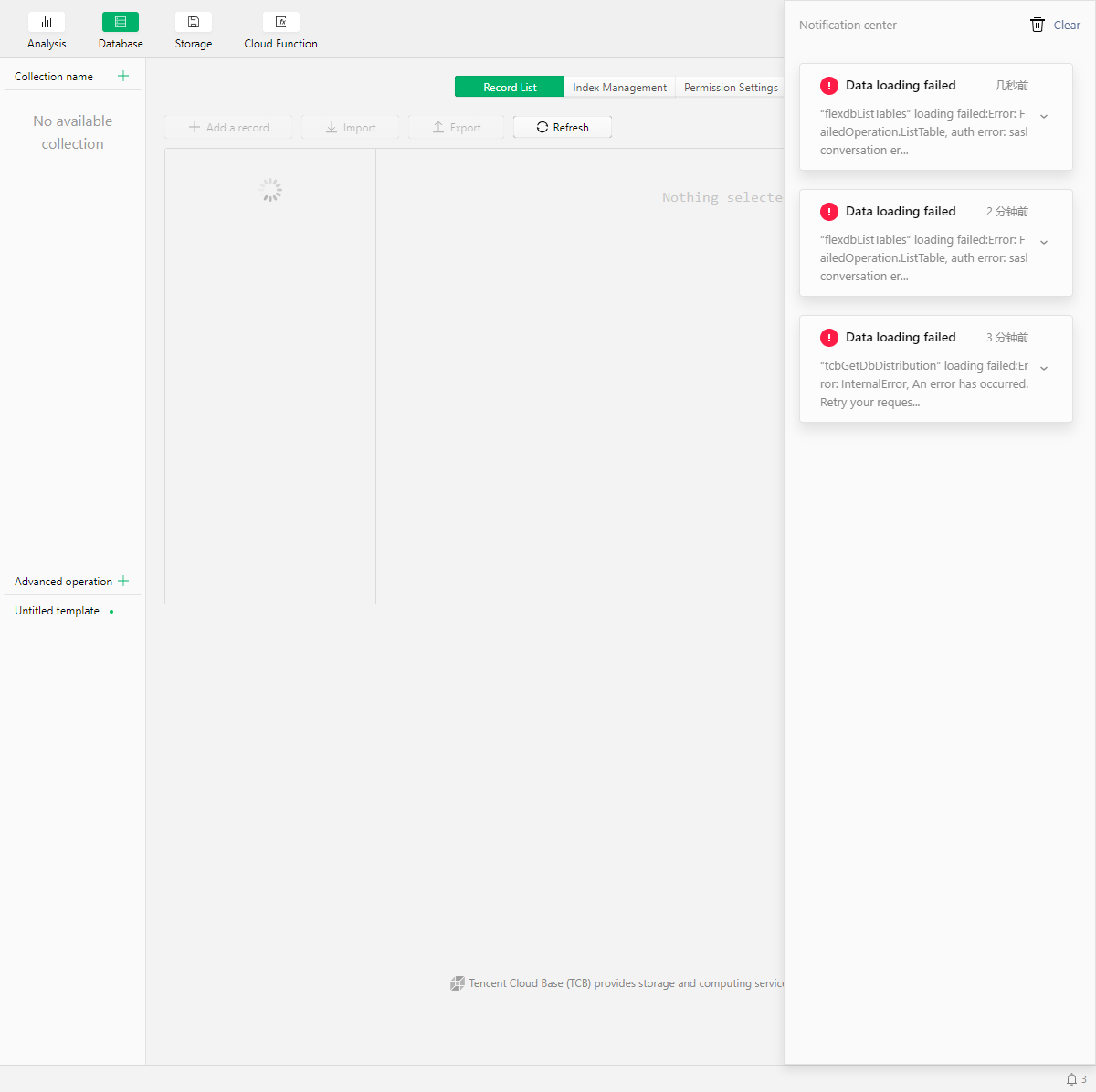This screenshot has width=1096, height=1092.
Task: Click the Storage label in top toolbar
Action: pos(194,44)
